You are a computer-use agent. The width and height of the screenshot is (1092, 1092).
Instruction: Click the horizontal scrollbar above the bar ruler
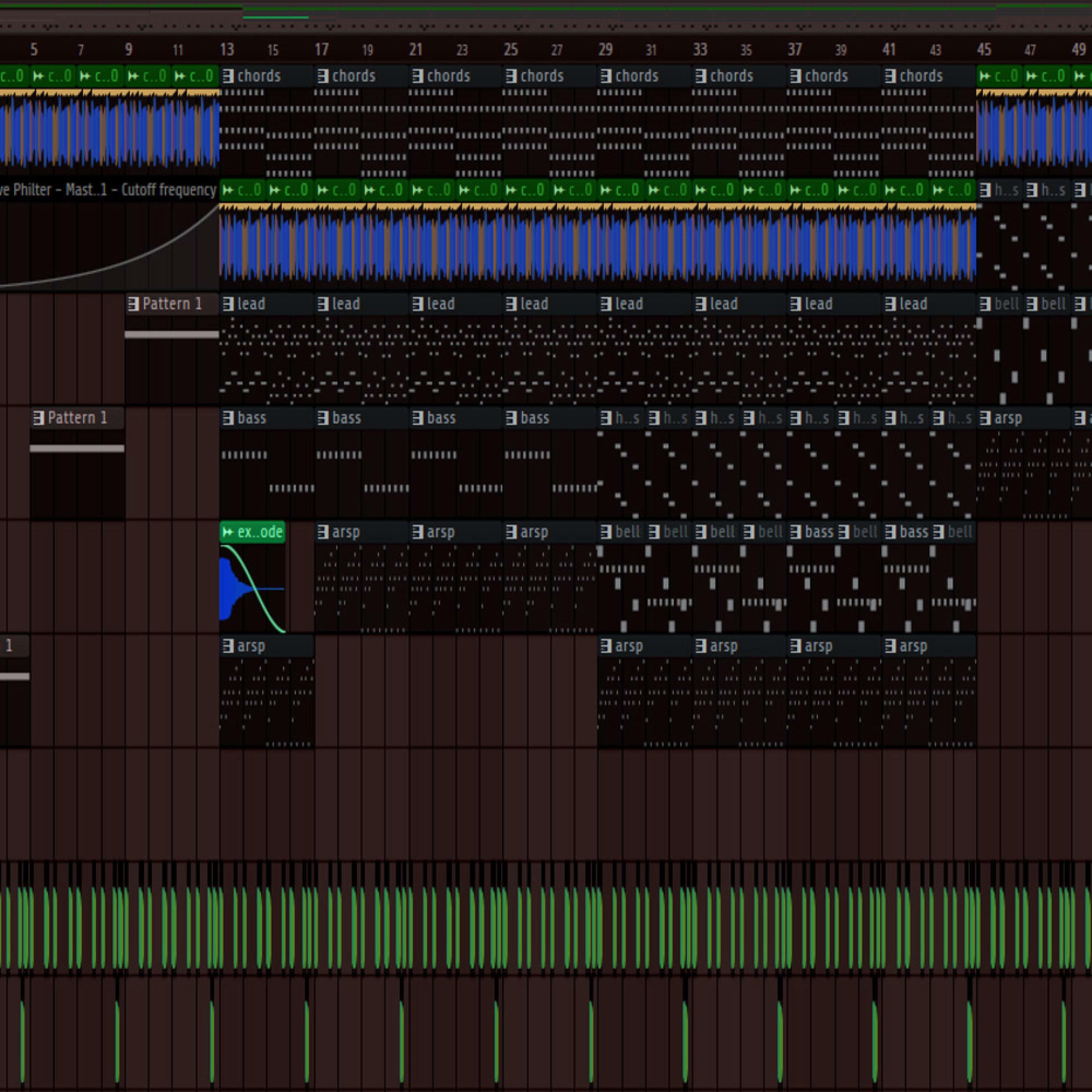pos(546,17)
